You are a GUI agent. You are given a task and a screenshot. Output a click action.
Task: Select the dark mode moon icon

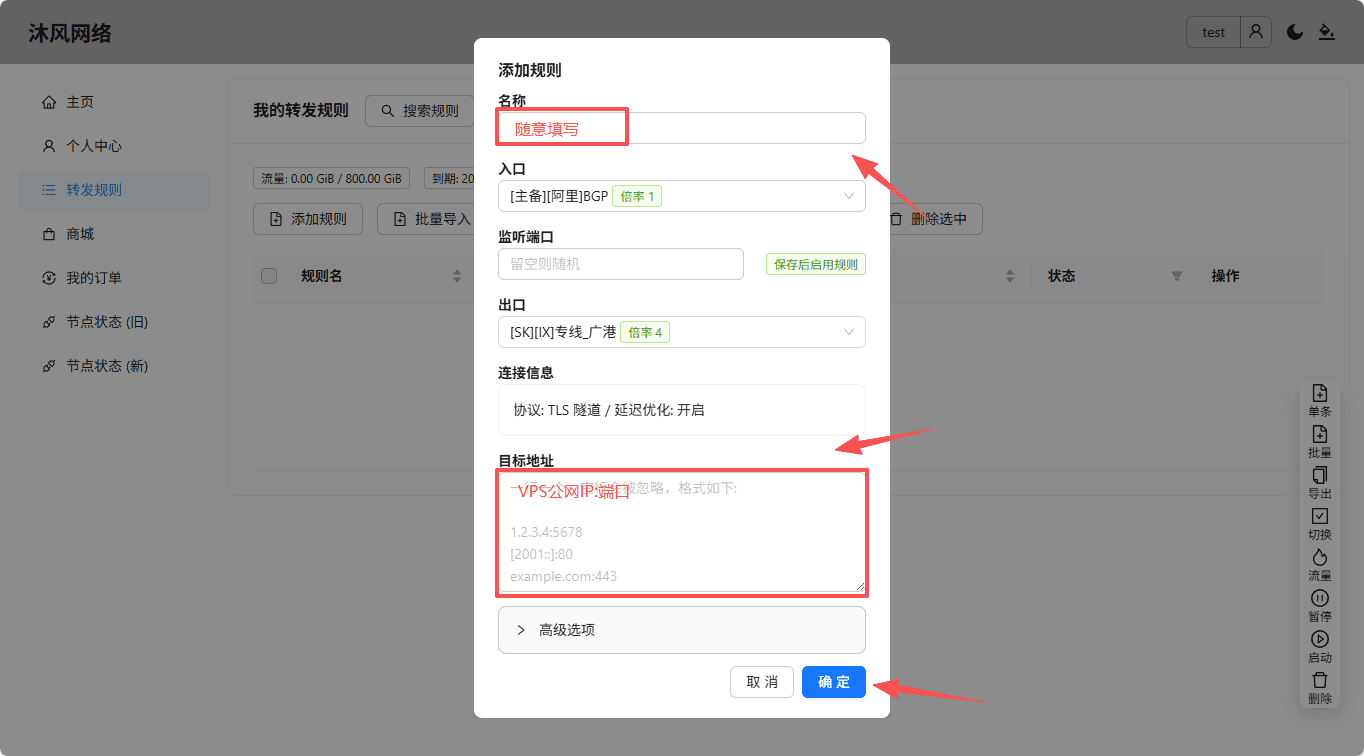[1294, 32]
